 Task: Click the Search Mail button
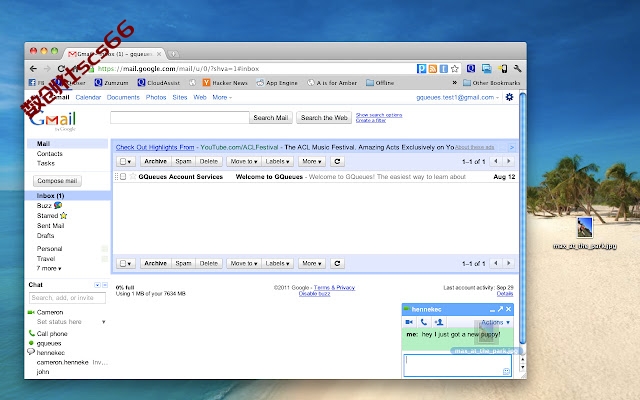click(x=271, y=118)
